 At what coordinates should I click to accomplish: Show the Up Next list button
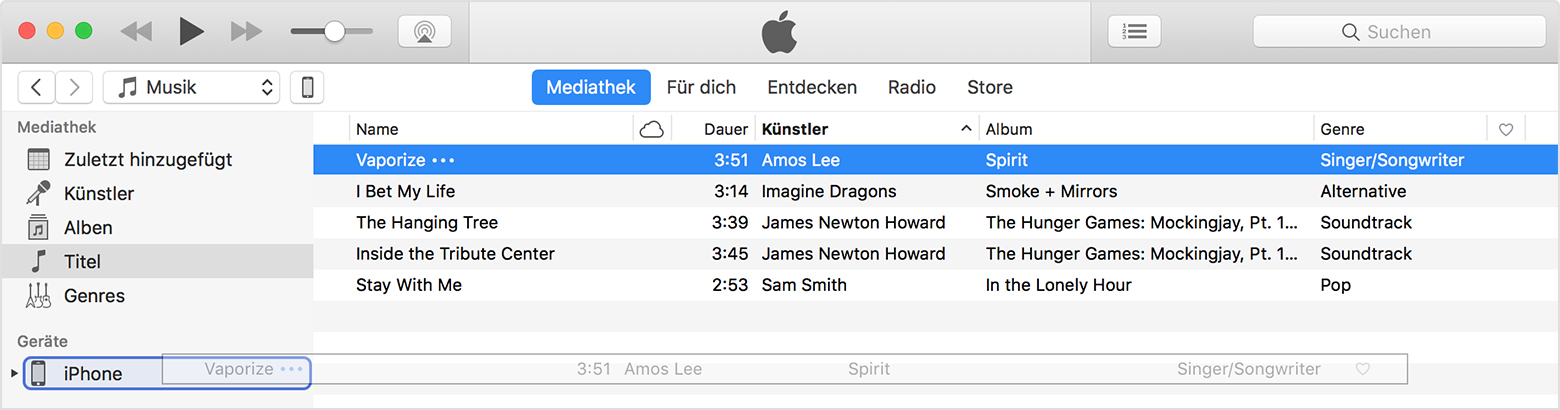coord(1134,31)
